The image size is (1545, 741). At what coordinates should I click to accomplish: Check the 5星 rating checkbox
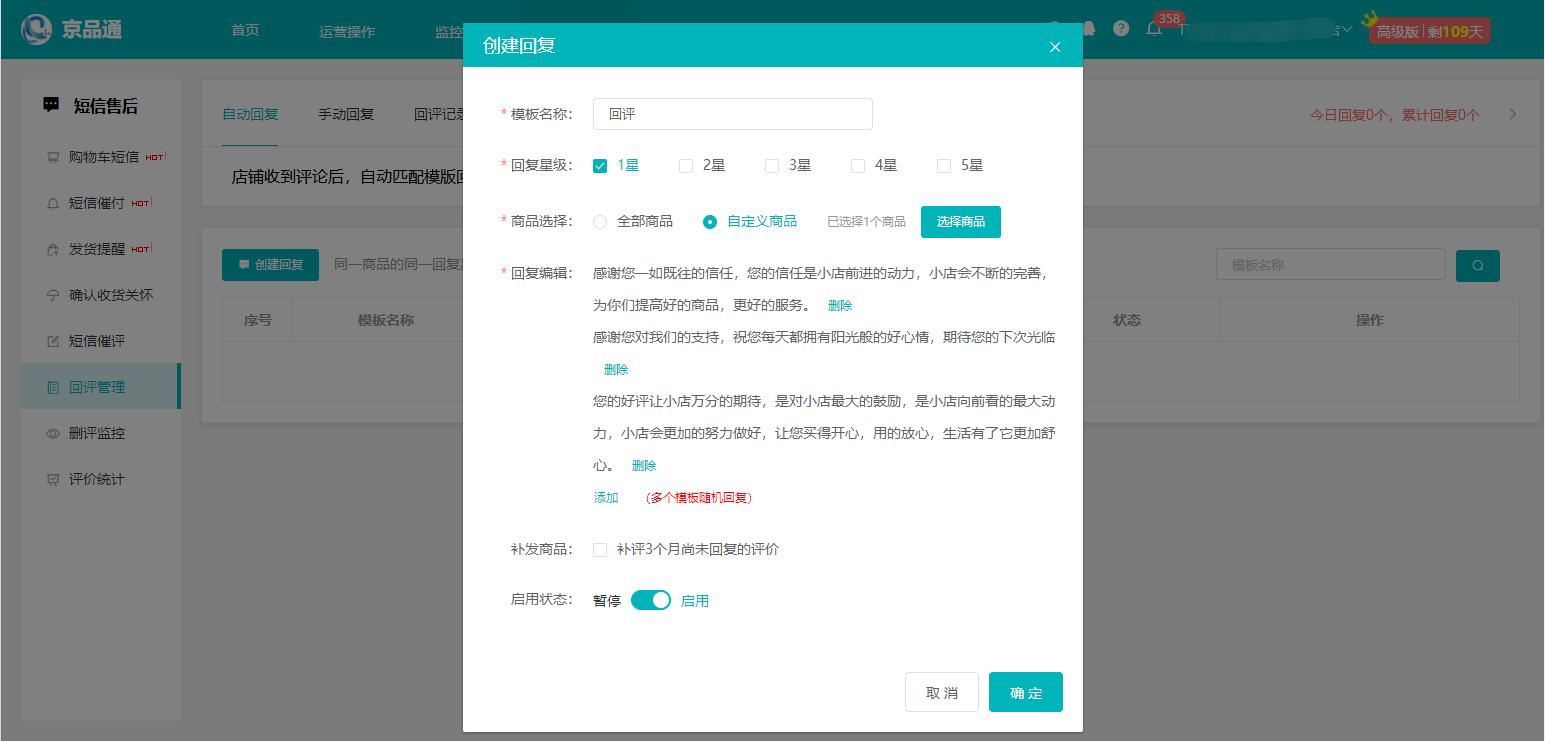(944, 166)
